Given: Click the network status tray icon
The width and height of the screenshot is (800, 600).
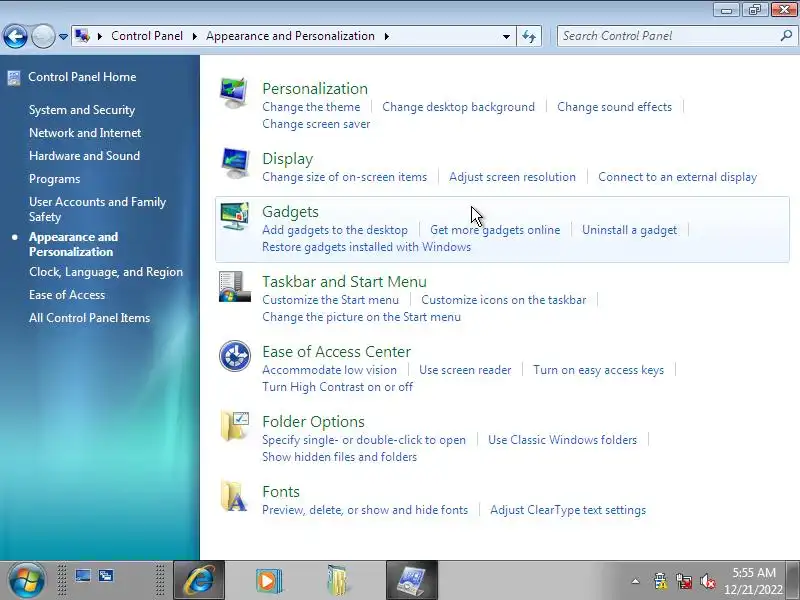Looking at the screenshot, I should pos(684,581).
